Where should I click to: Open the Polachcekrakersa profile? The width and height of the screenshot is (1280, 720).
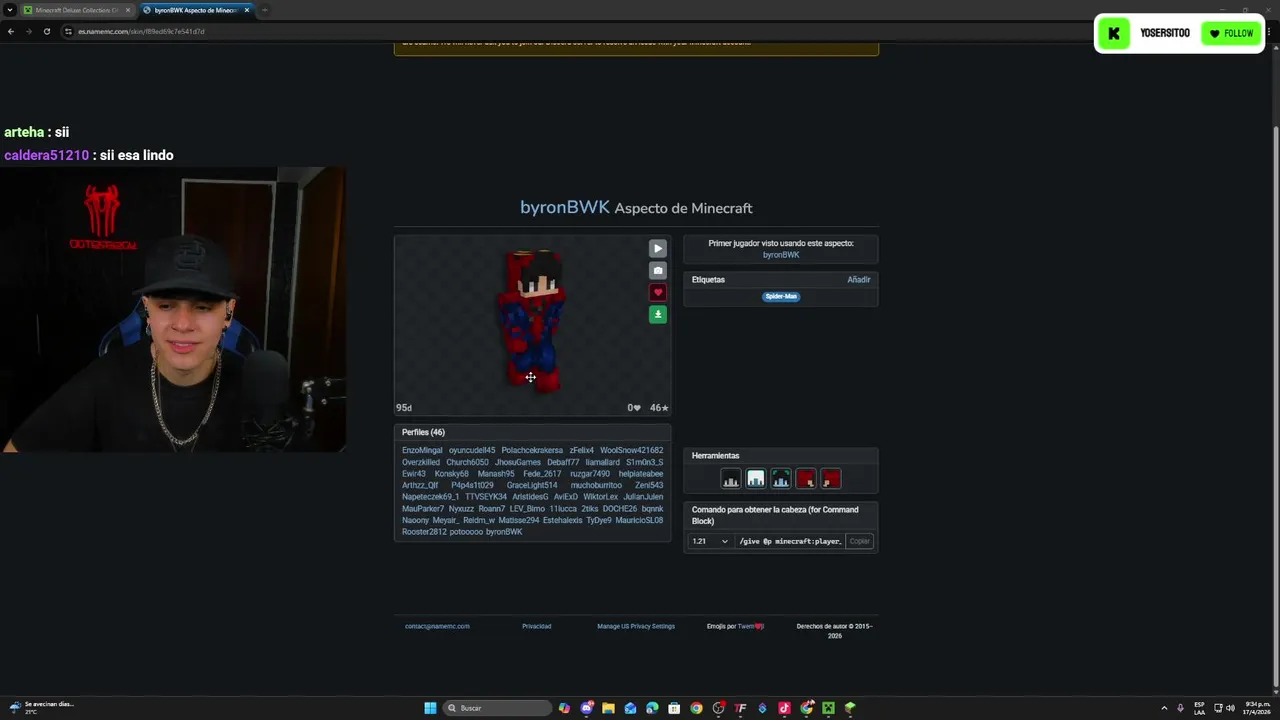pyautogui.click(x=532, y=450)
